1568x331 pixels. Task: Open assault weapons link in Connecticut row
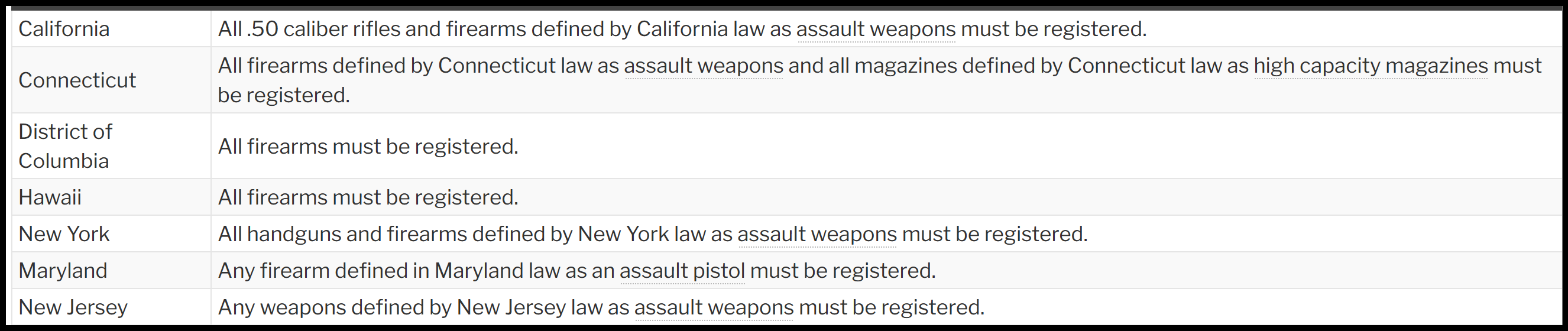pos(703,66)
